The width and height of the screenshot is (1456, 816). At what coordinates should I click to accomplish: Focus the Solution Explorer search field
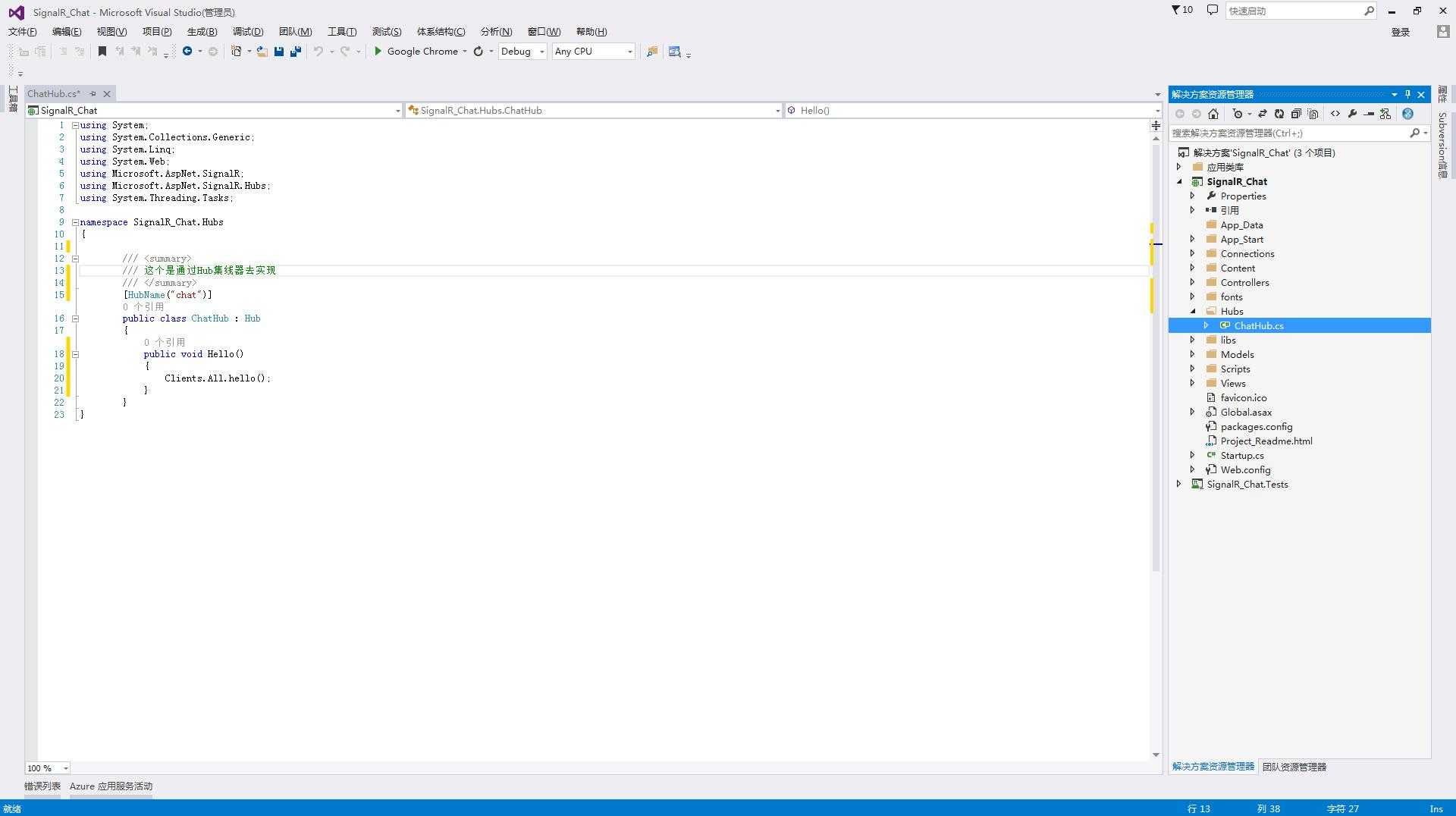(x=1300, y=133)
